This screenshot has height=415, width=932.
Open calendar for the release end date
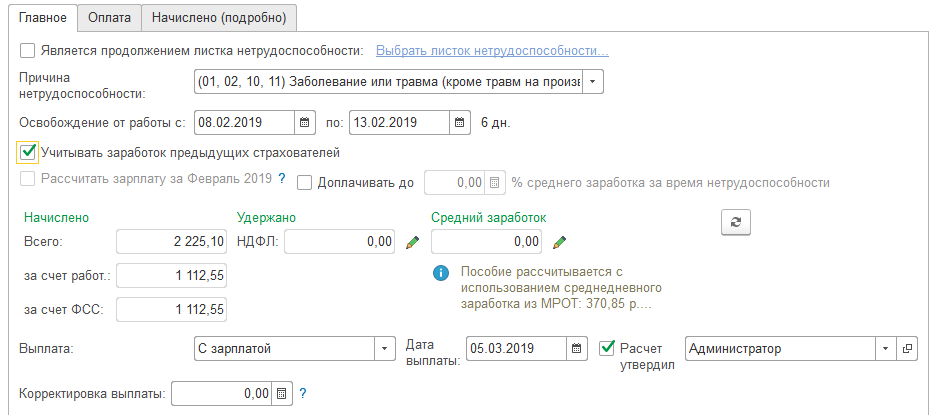click(459, 123)
